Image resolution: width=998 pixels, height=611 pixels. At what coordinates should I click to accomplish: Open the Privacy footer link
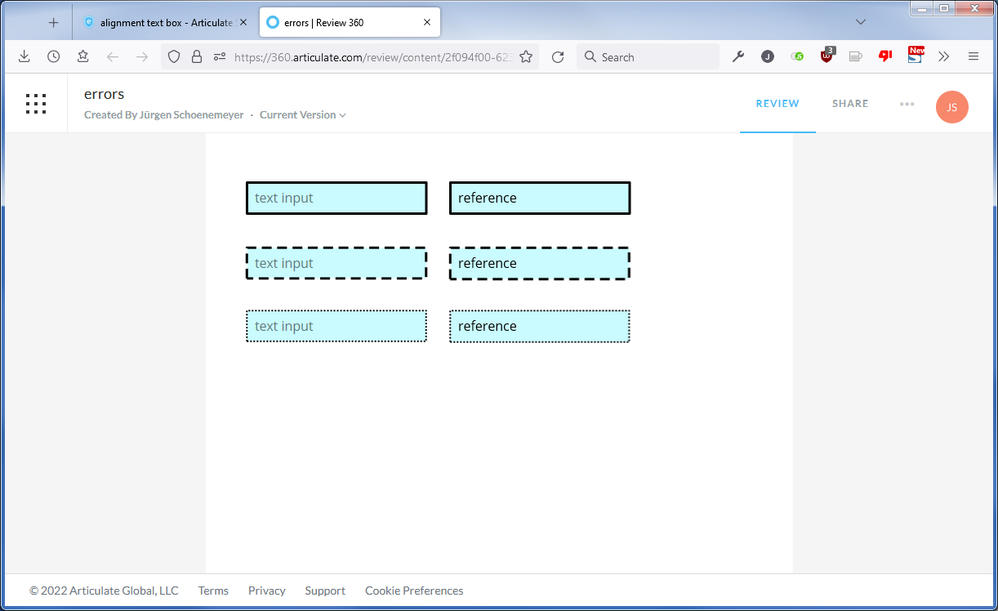pyautogui.click(x=267, y=591)
